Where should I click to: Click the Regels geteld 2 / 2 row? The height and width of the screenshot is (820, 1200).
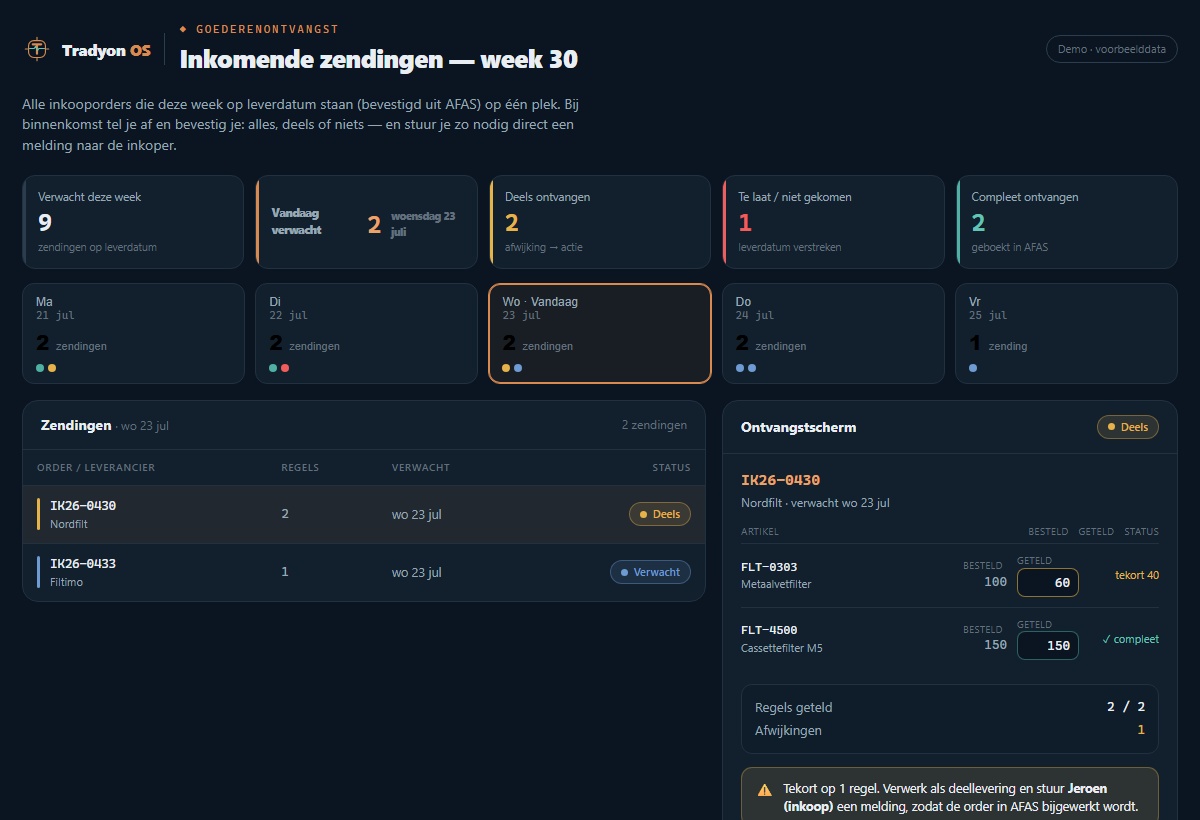pyautogui.click(x=950, y=707)
